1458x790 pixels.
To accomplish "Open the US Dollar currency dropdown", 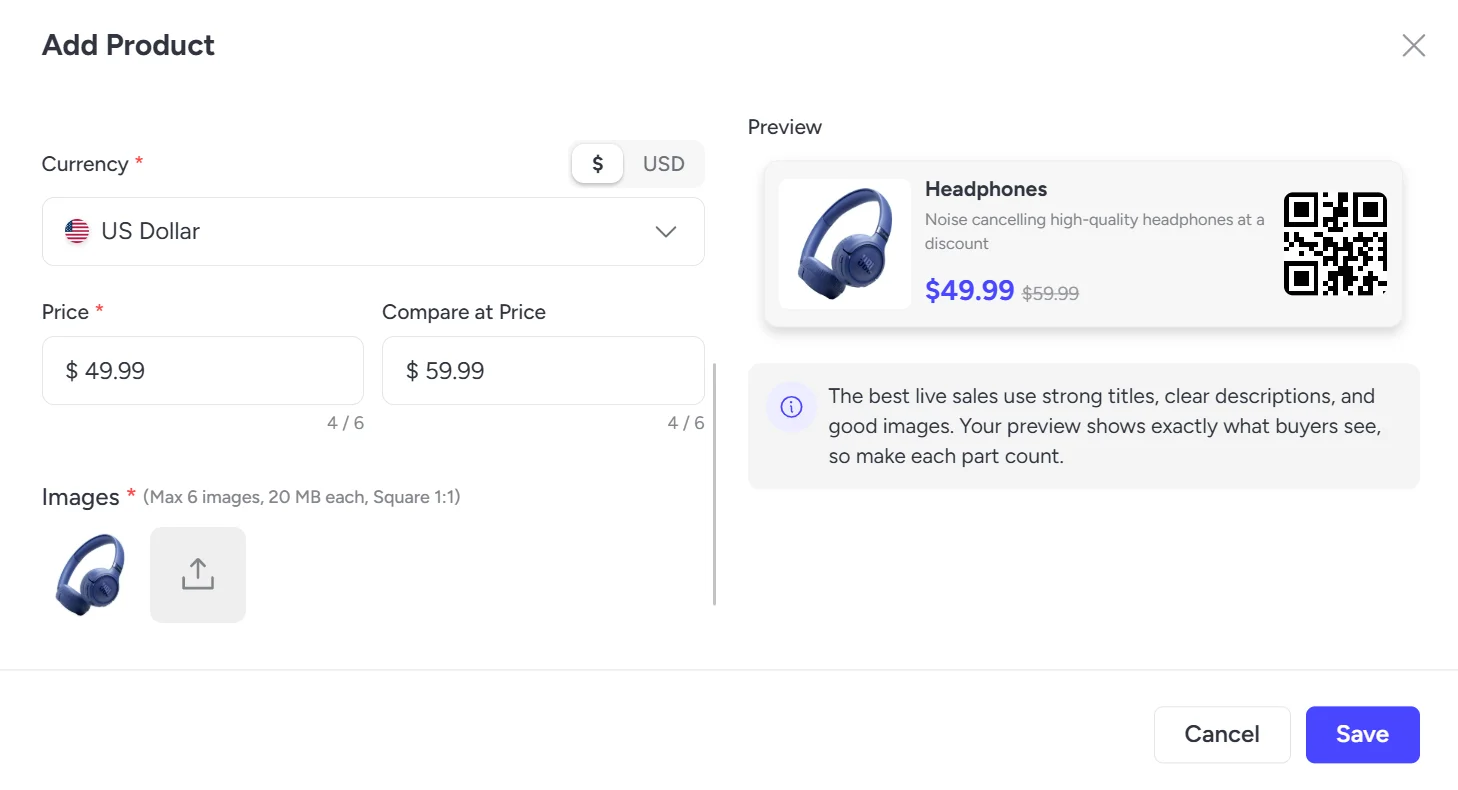I will point(373,231).
